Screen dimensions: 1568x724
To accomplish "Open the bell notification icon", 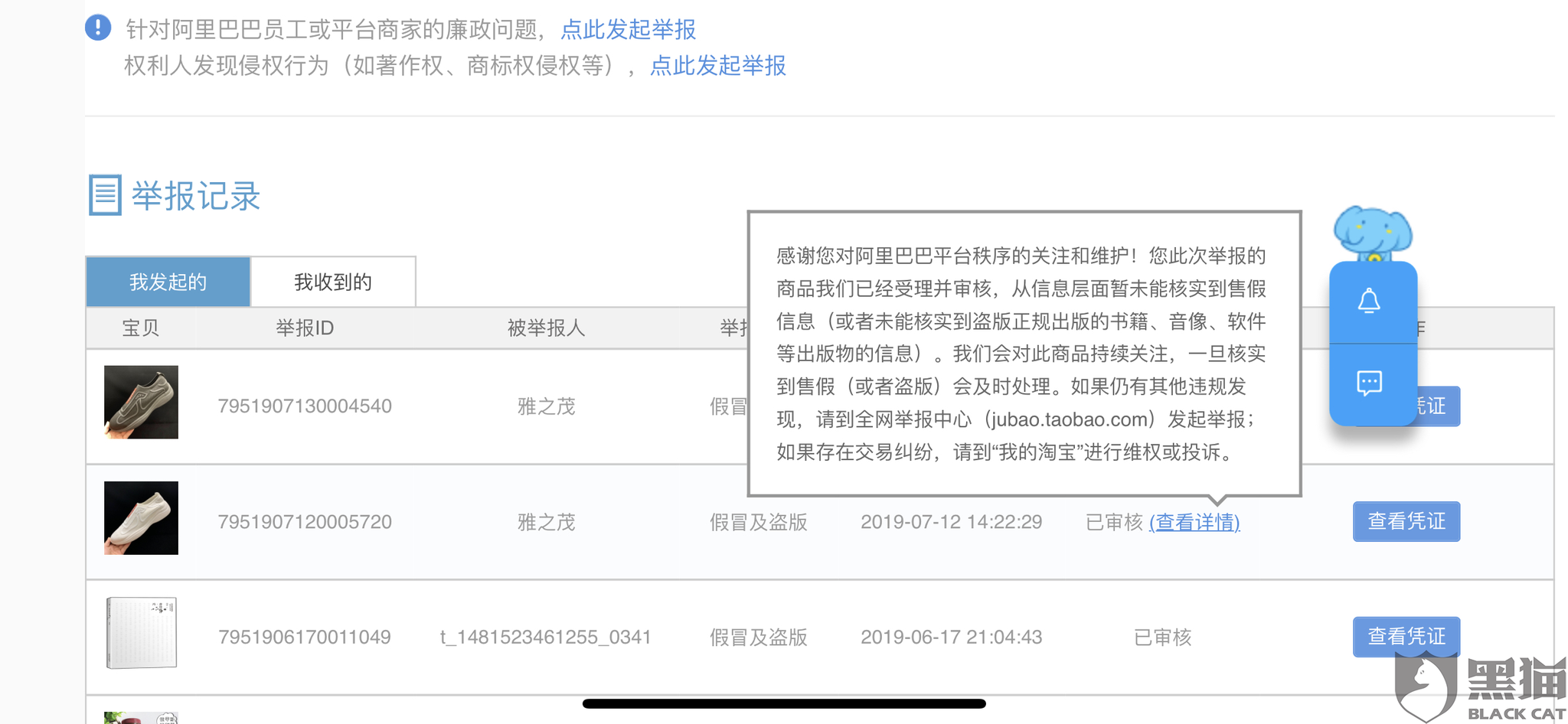I will tap(1369, 301).
